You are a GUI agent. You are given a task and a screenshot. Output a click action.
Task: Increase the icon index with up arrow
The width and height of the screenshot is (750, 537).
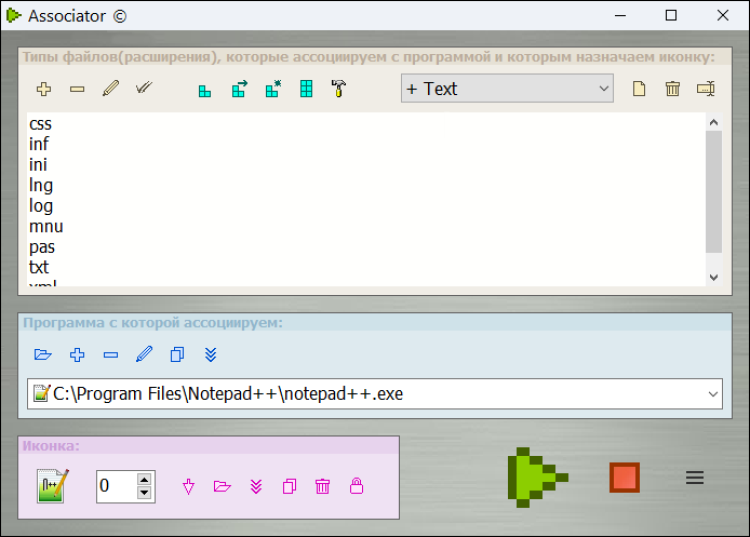tap(144, 480)
